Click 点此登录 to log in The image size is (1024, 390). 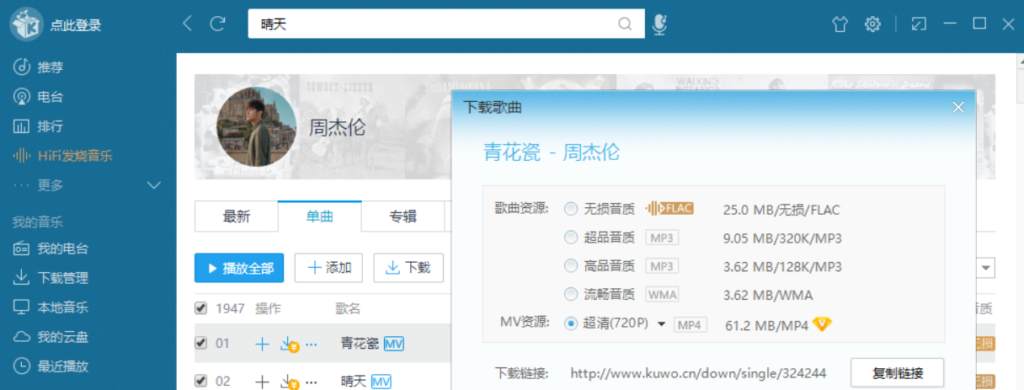pos(76,26)
